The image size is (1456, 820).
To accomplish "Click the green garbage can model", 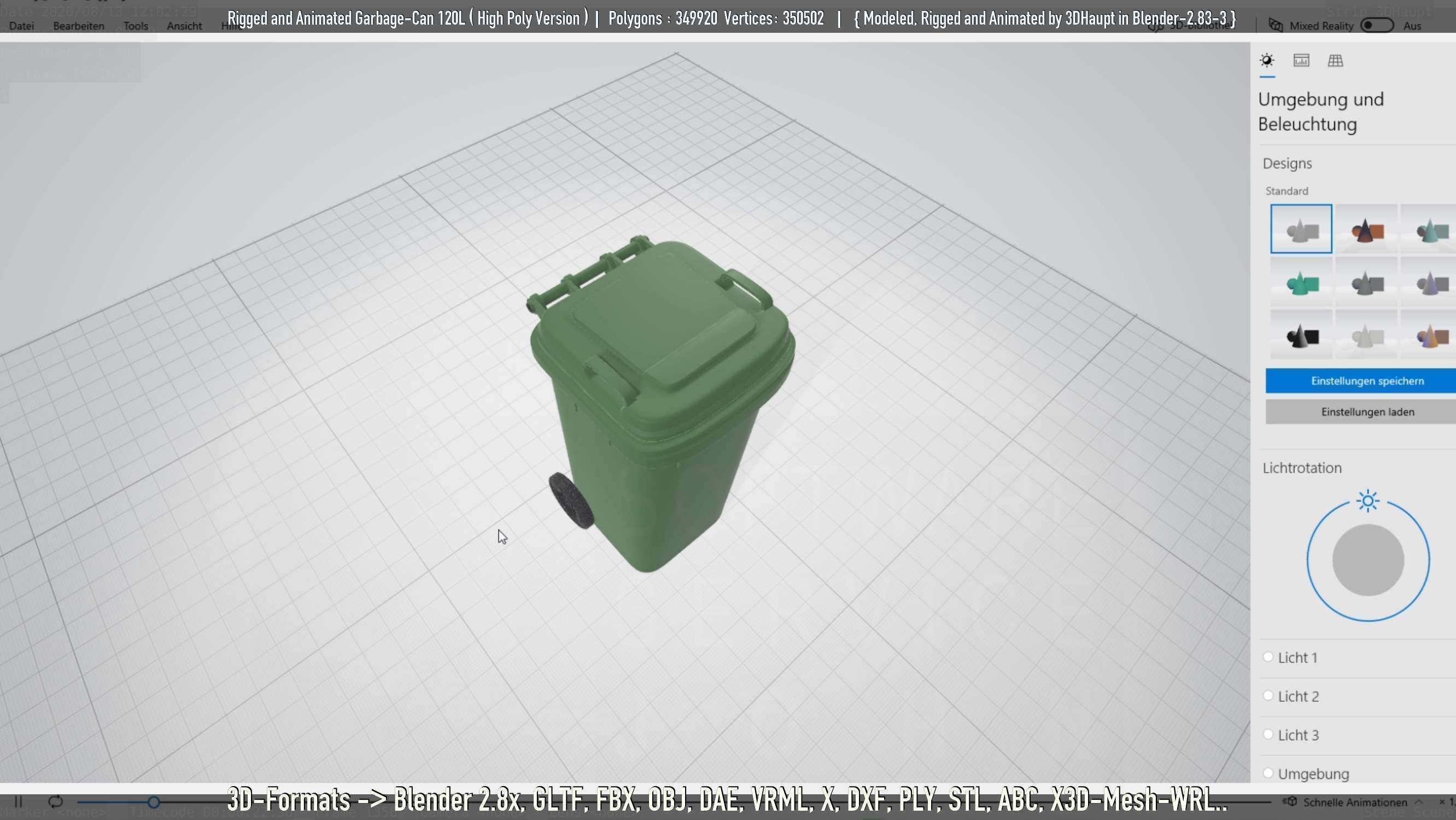I will (662, 404).
